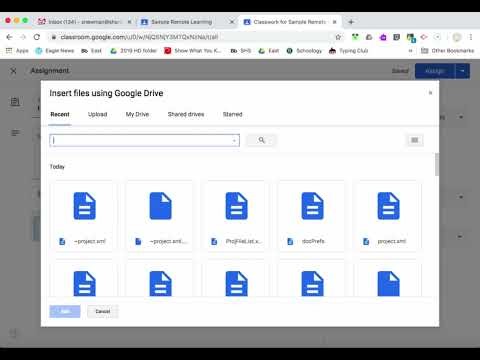Open the Typing Club bookmark
The height and width of the screenshot is (360, 480).
click(349, 51)
